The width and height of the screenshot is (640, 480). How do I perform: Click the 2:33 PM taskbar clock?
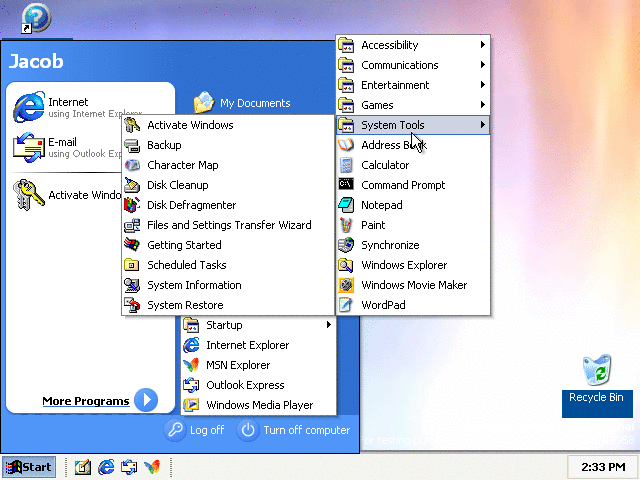[x=603, y=467]
